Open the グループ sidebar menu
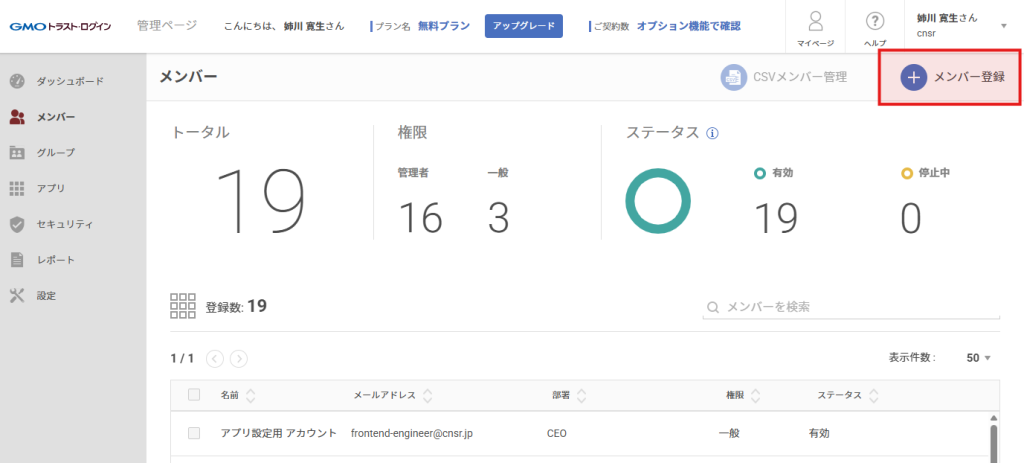Screen dimensions: 1024x463 point(55,152)
